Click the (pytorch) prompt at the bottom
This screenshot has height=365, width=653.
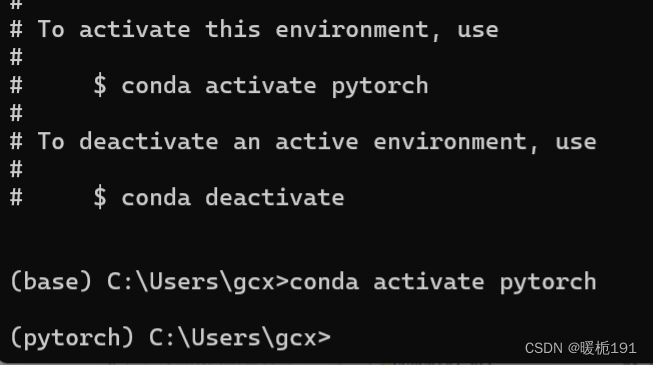point(171,338)
